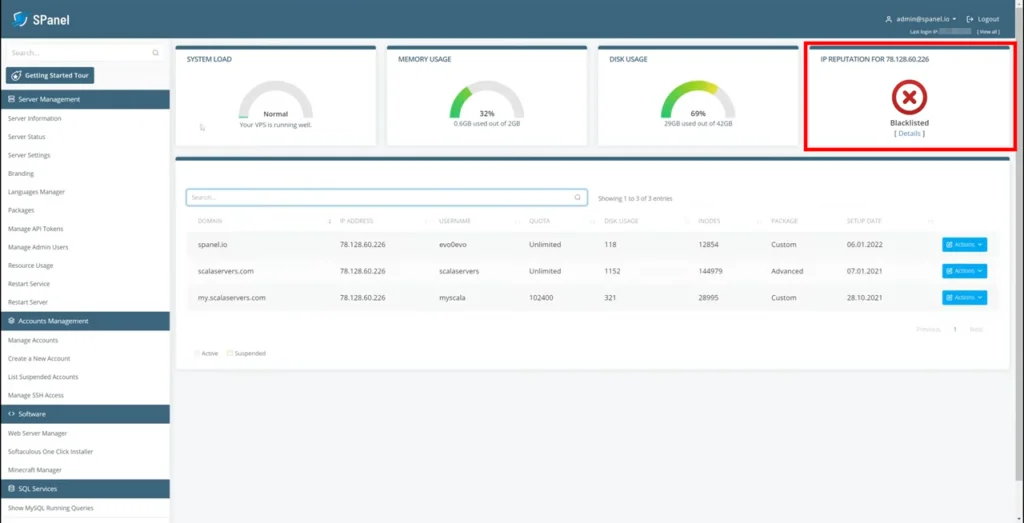The height and width of the screenshot is (523, 1024).
Task: Open Server Status in sidebar
Action: pos(27,137)
